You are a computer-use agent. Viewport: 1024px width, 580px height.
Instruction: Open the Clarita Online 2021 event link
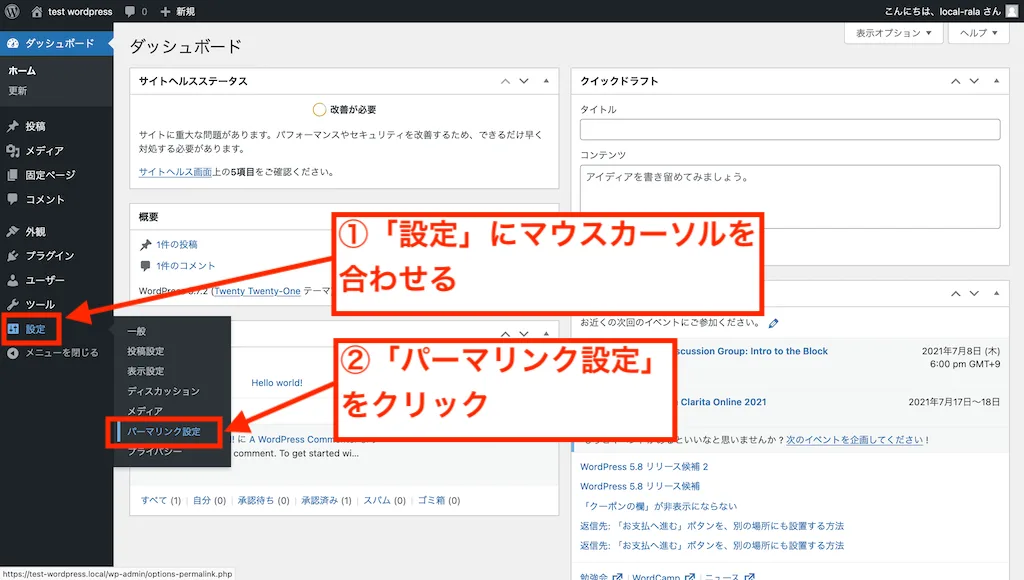pyautogui.click(x=723, y=402)
